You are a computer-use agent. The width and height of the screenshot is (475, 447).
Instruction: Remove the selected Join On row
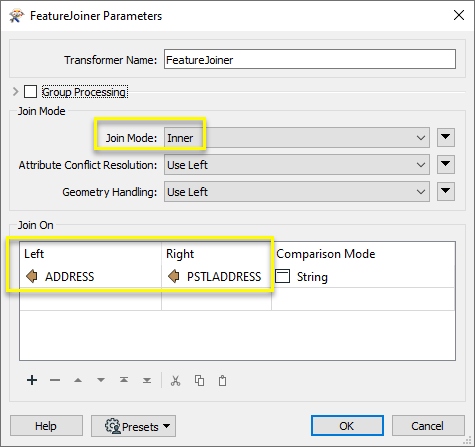[55, 380]
